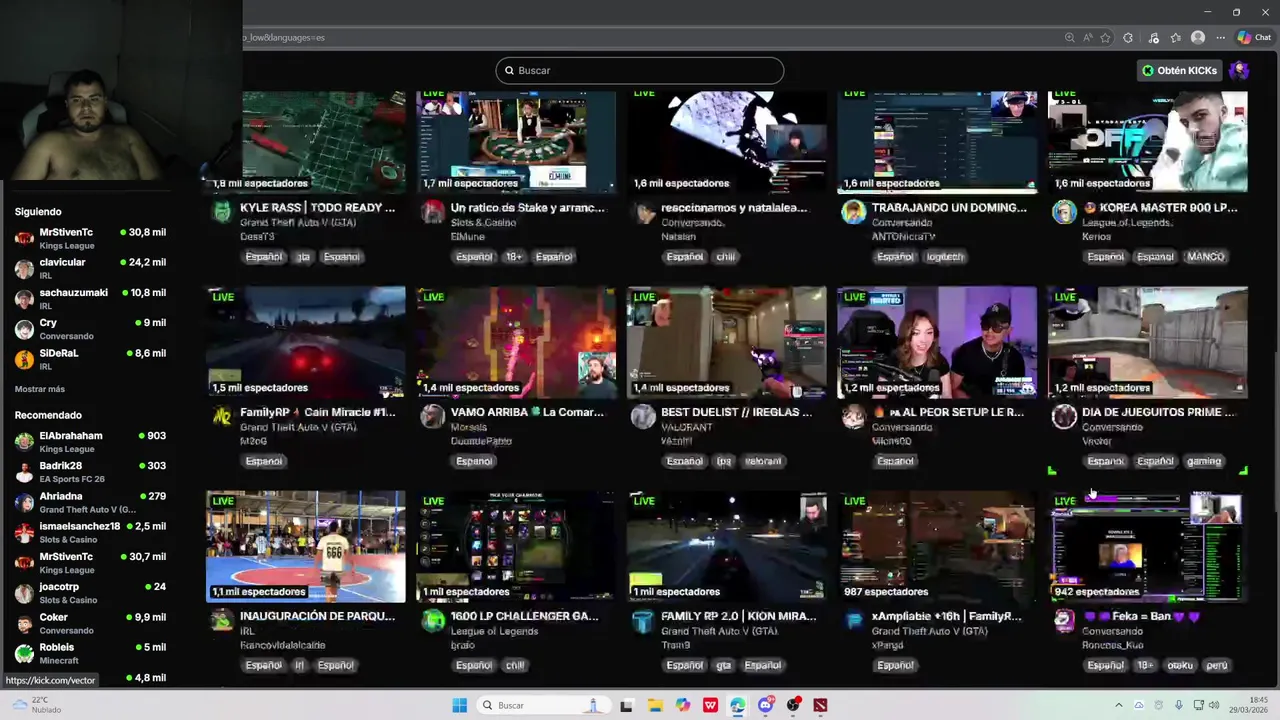Expand following list with Mostrar más

pos(40,389)
